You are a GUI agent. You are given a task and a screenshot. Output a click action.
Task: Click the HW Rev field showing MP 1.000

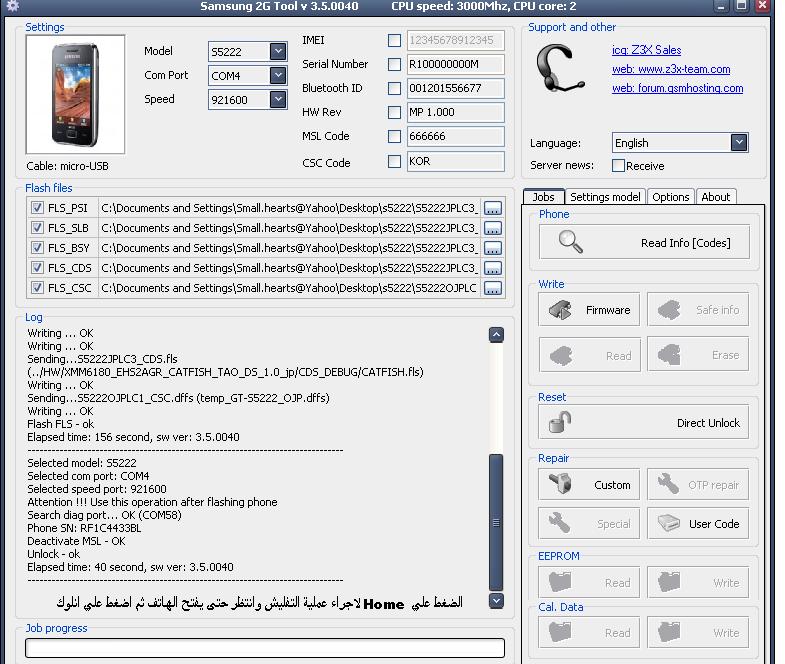click(455, 112)
